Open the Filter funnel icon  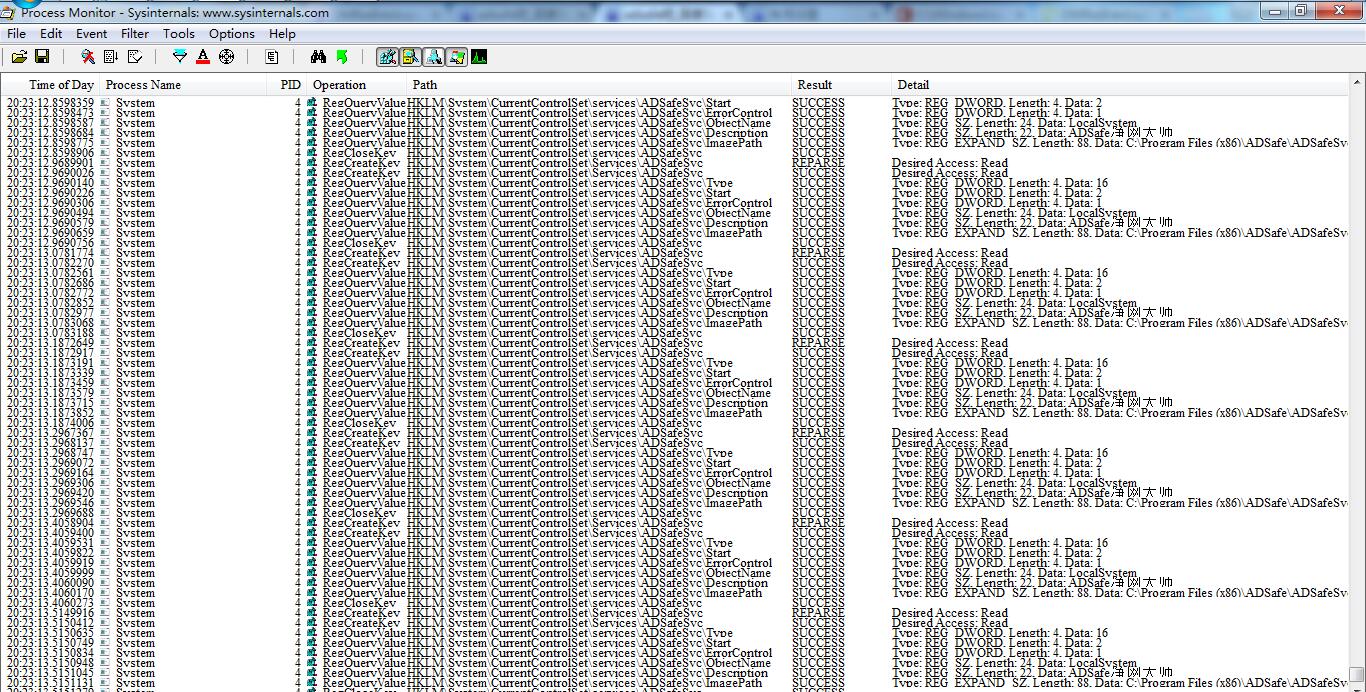(x=180, y=57)
